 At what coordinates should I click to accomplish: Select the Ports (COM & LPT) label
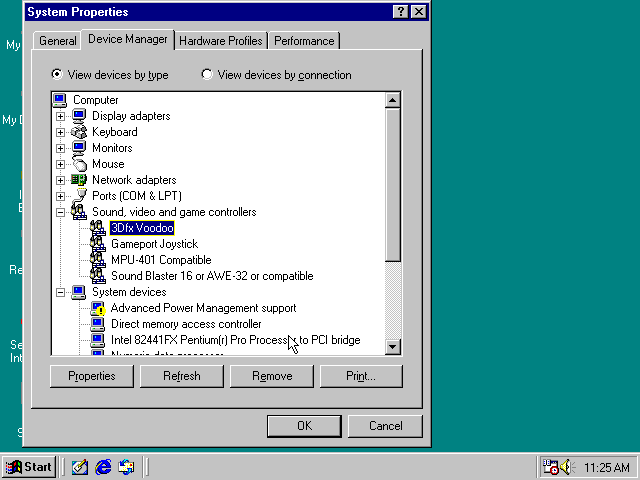point(137,196)
